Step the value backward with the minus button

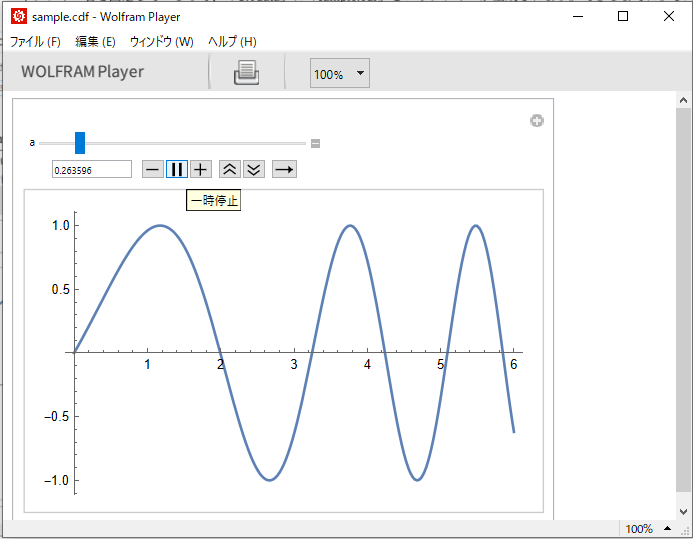coord(153,169)
